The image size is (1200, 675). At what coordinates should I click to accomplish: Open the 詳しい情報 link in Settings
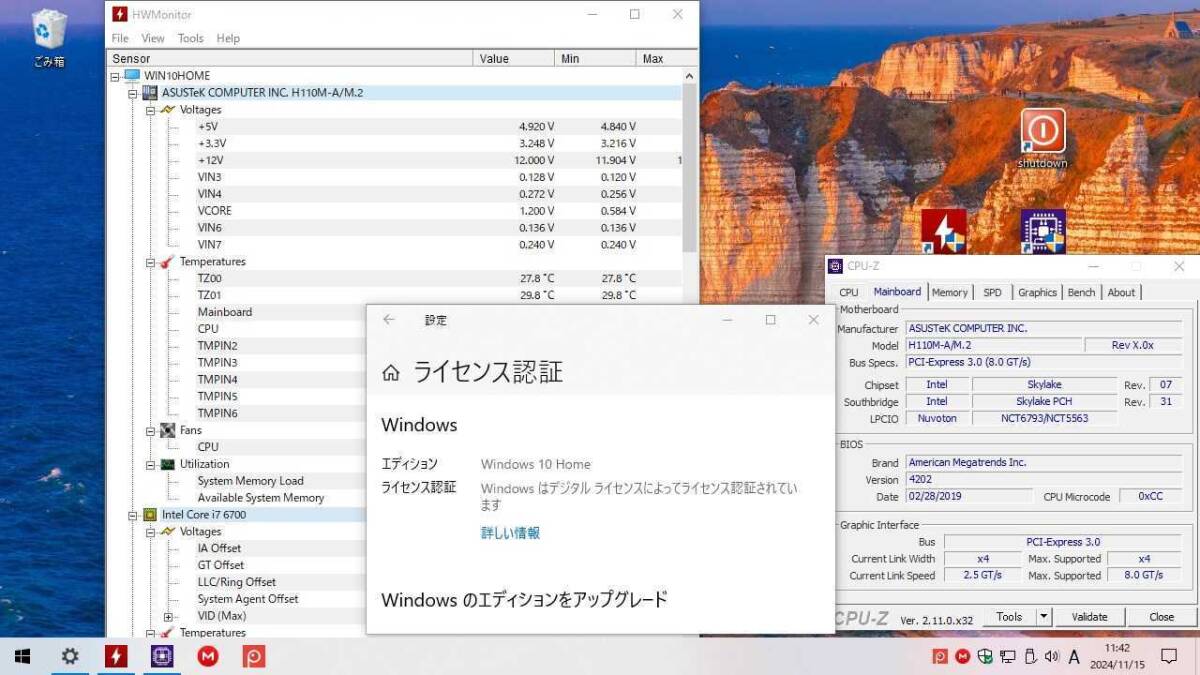coord(510,533)
